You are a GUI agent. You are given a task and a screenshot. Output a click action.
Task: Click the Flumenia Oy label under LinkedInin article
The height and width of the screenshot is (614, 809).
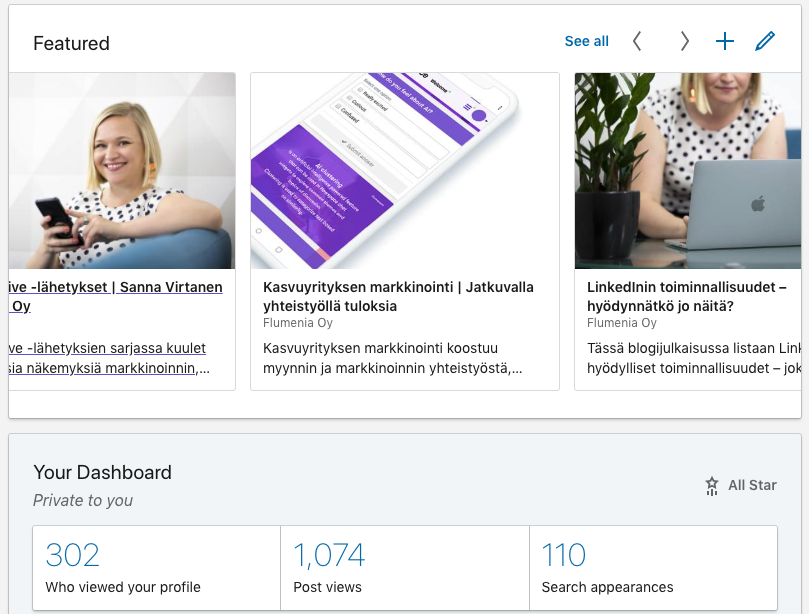622,323
